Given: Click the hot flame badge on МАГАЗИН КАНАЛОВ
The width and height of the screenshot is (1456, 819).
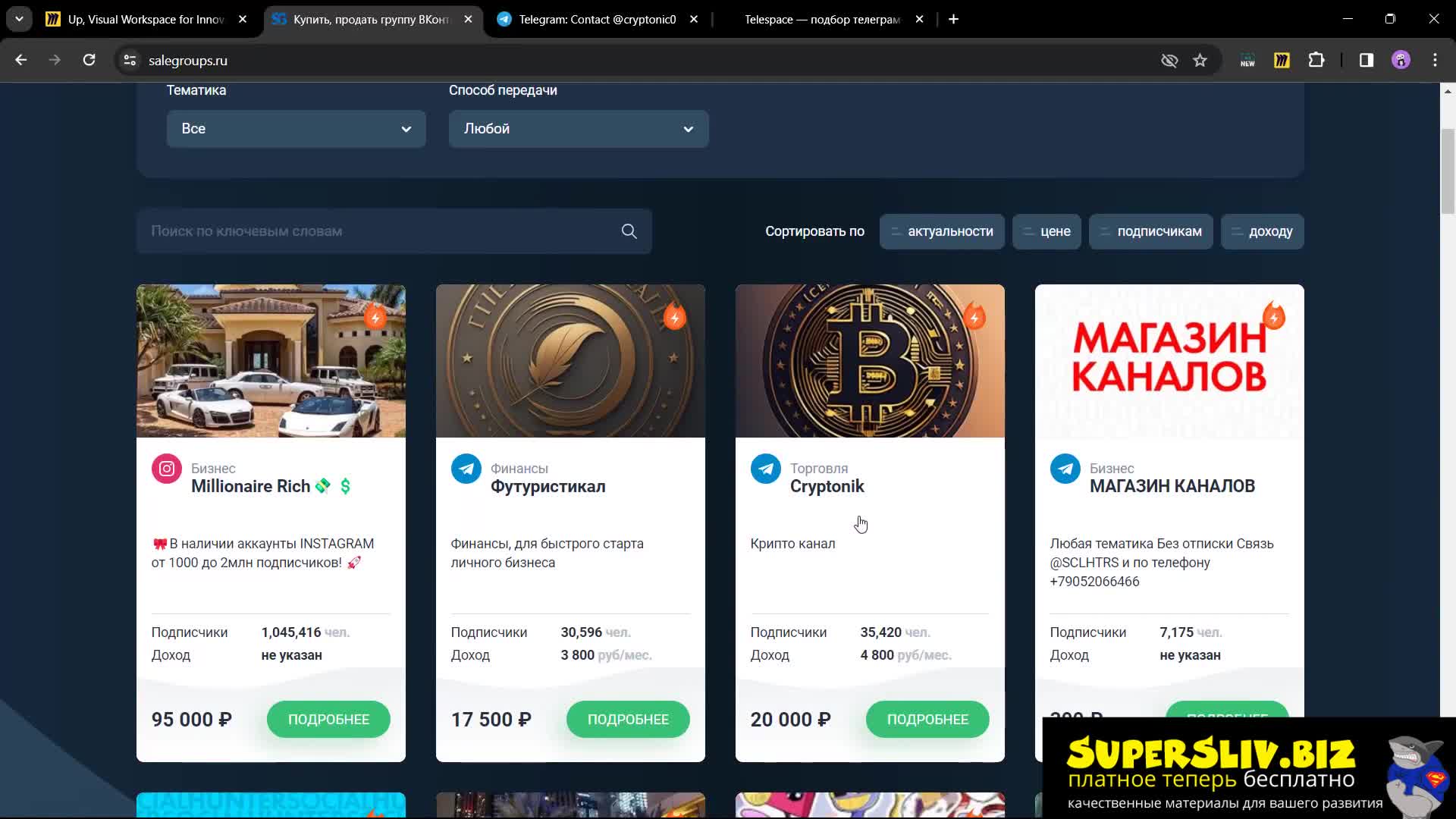Looking at the screenshot, I should 1274,316.
